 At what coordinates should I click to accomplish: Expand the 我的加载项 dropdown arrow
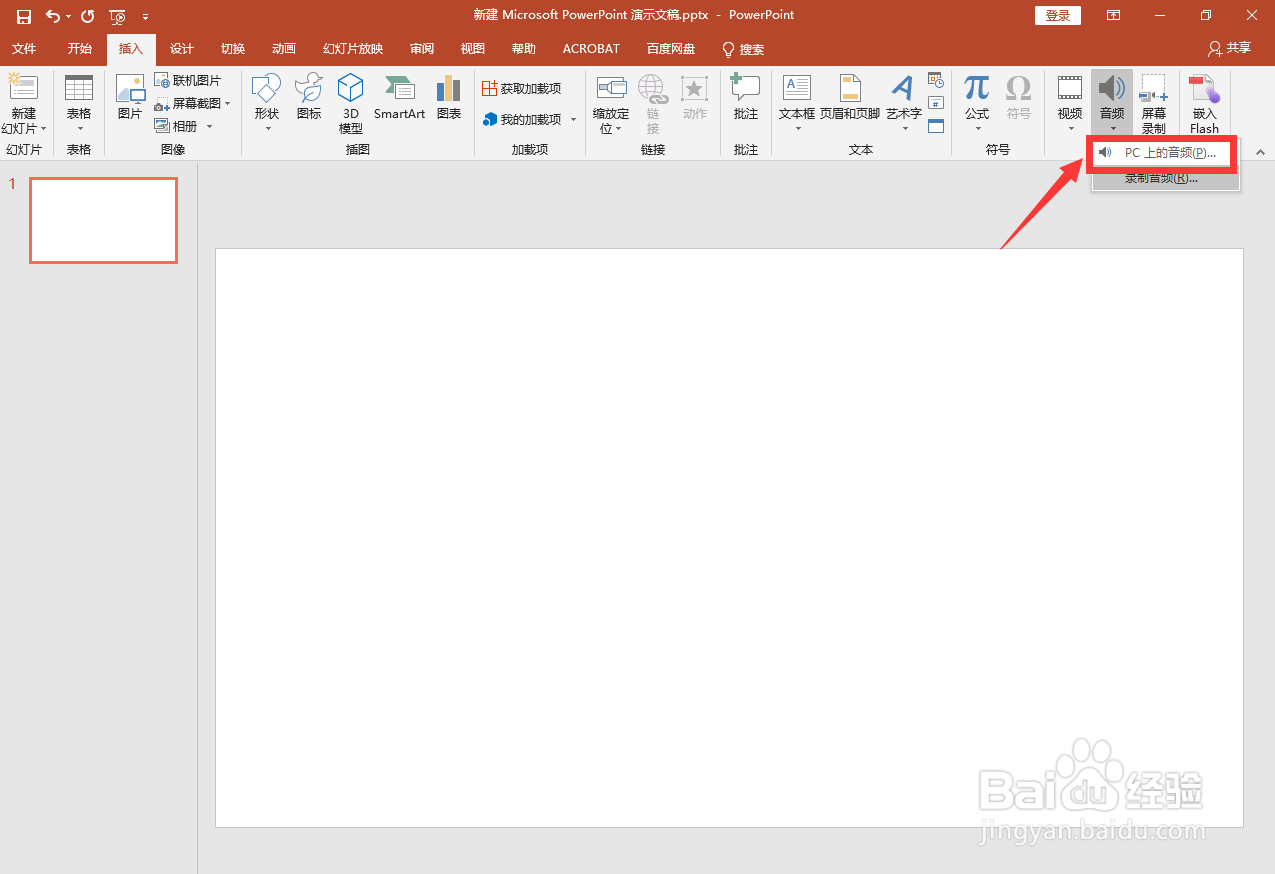point(573,120)
